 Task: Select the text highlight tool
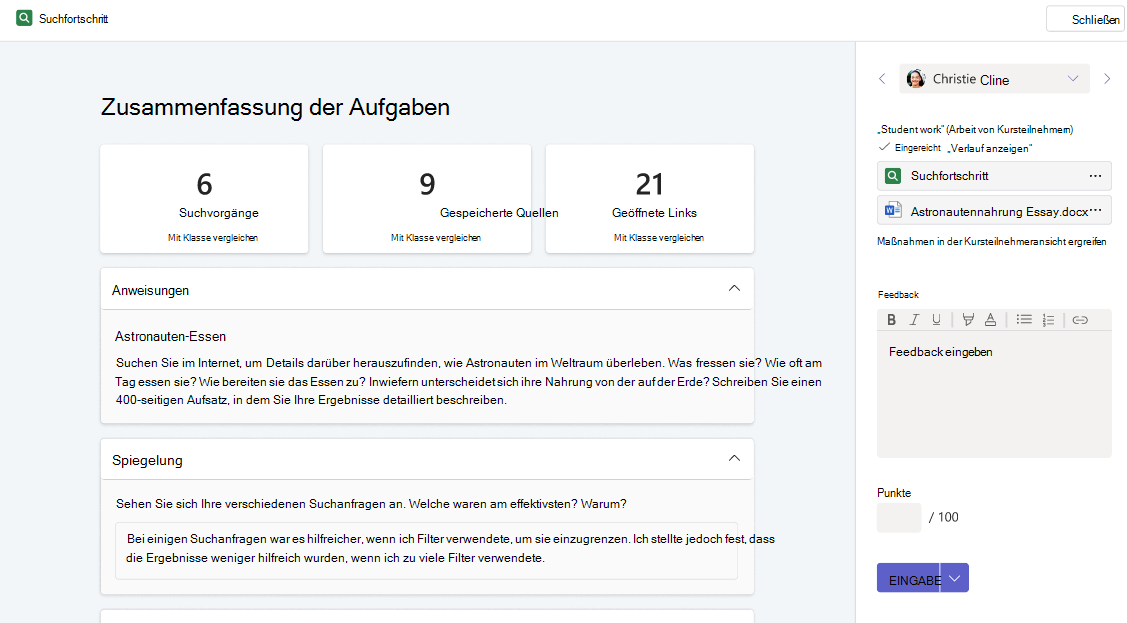pos(968,320)
